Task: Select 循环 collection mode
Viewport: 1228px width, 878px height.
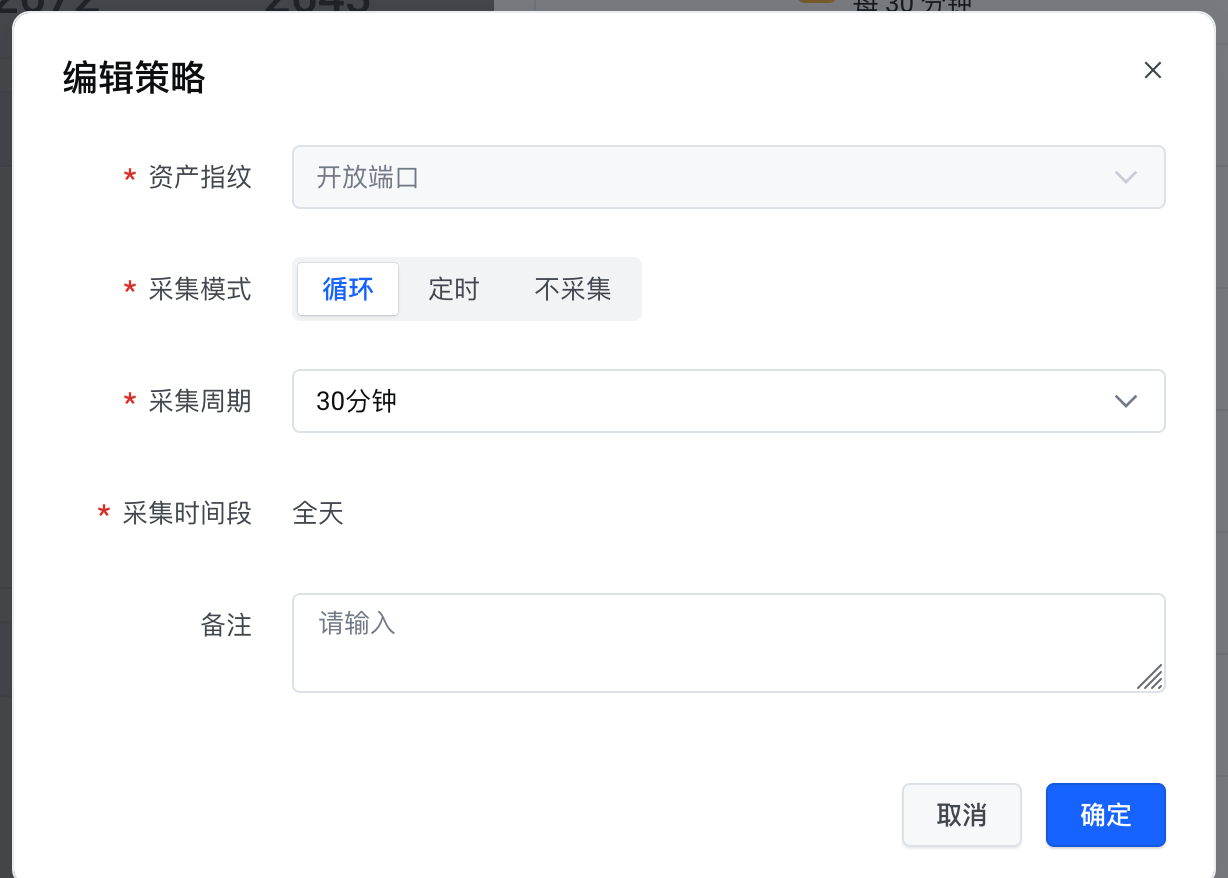Action: [348, 290]
